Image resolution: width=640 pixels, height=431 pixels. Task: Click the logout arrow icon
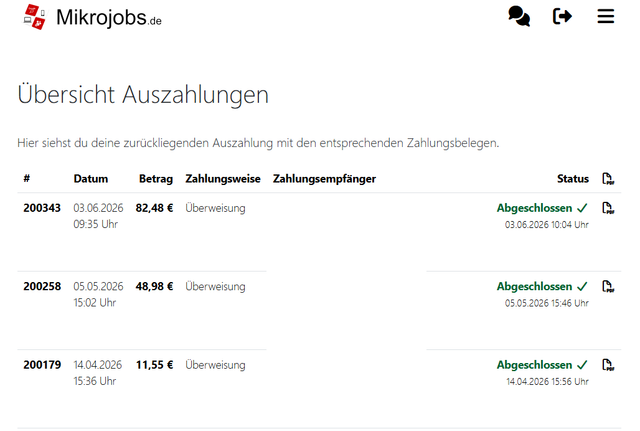pos(562,16)
